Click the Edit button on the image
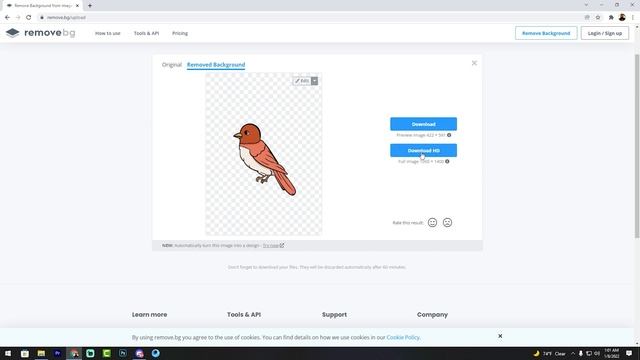Screen dimensions: 640x360 (x=302, y=81)
